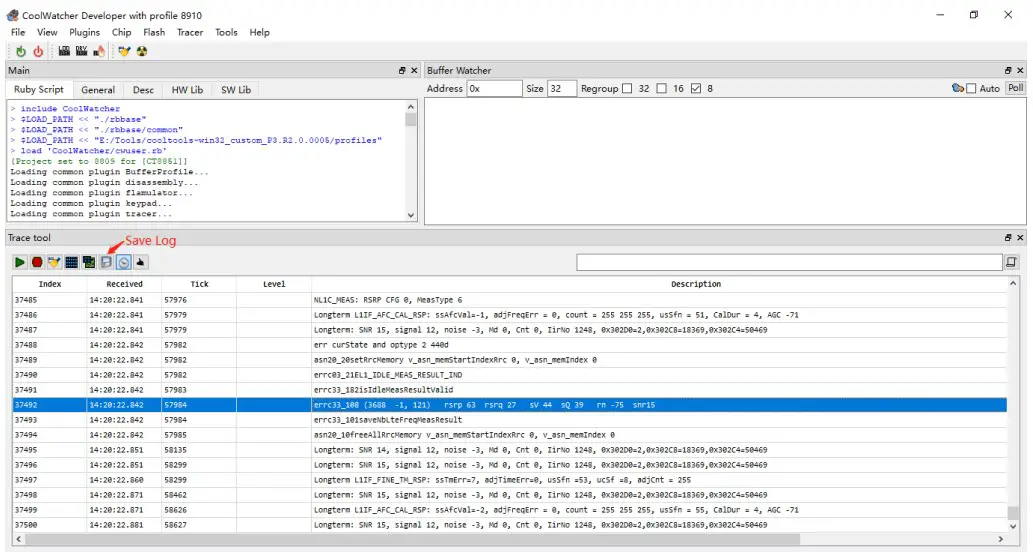Viewport: 1033px width, 552px height.
Task: Toggle the clock timestamp icon in Trace tool
Action: [x=123, y=262]
